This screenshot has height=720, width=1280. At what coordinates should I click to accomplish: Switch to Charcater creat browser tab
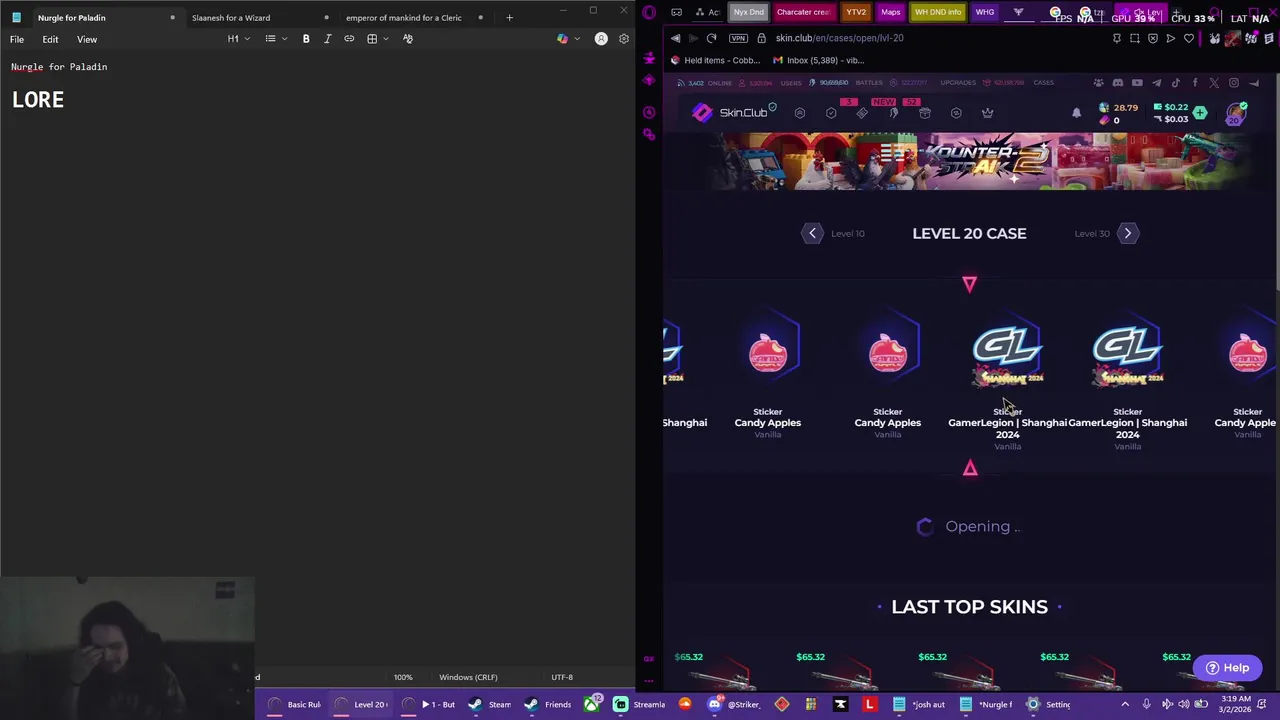click(803, 12)
